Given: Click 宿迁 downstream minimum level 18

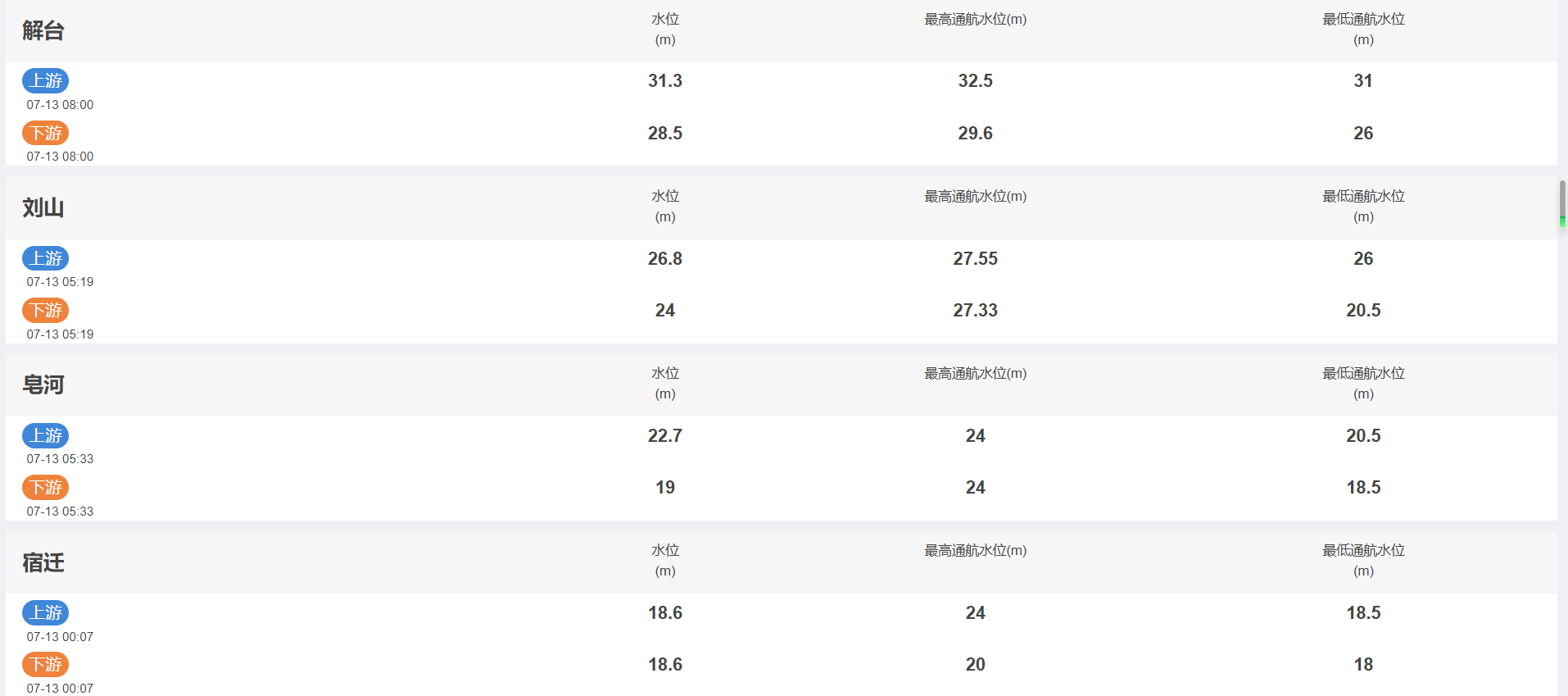Looking at the screenshot, I should (1363, 664).
